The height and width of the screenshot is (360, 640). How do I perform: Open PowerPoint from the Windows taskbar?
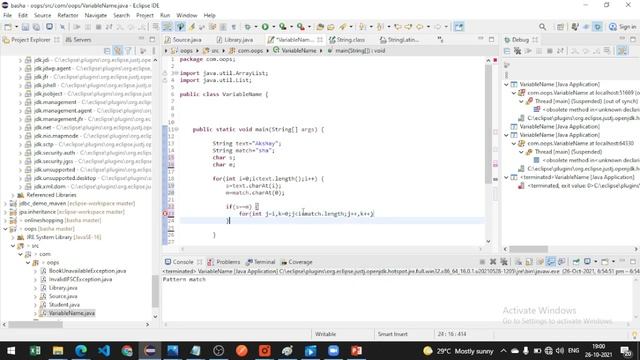pos(356,351)
